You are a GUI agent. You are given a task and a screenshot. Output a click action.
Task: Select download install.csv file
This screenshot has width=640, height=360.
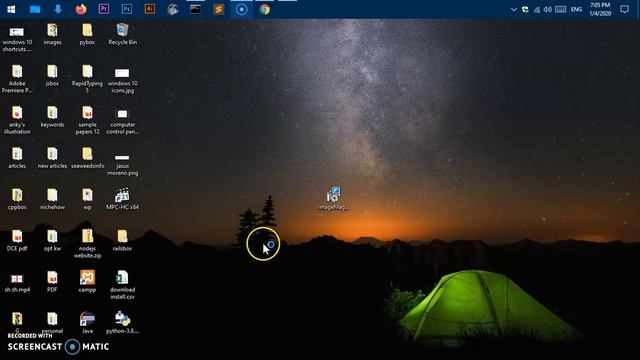click(122, 285)
